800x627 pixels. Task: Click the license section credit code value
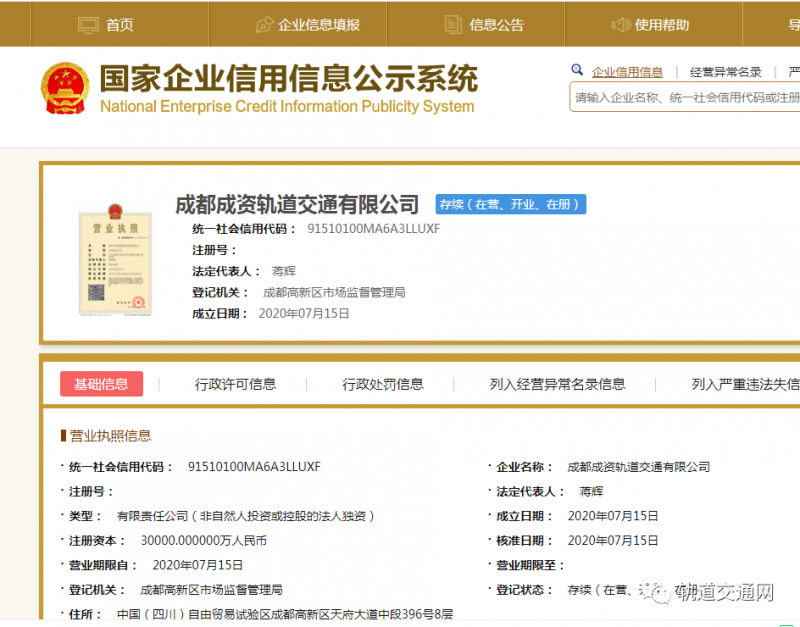[x=254, y=467]
